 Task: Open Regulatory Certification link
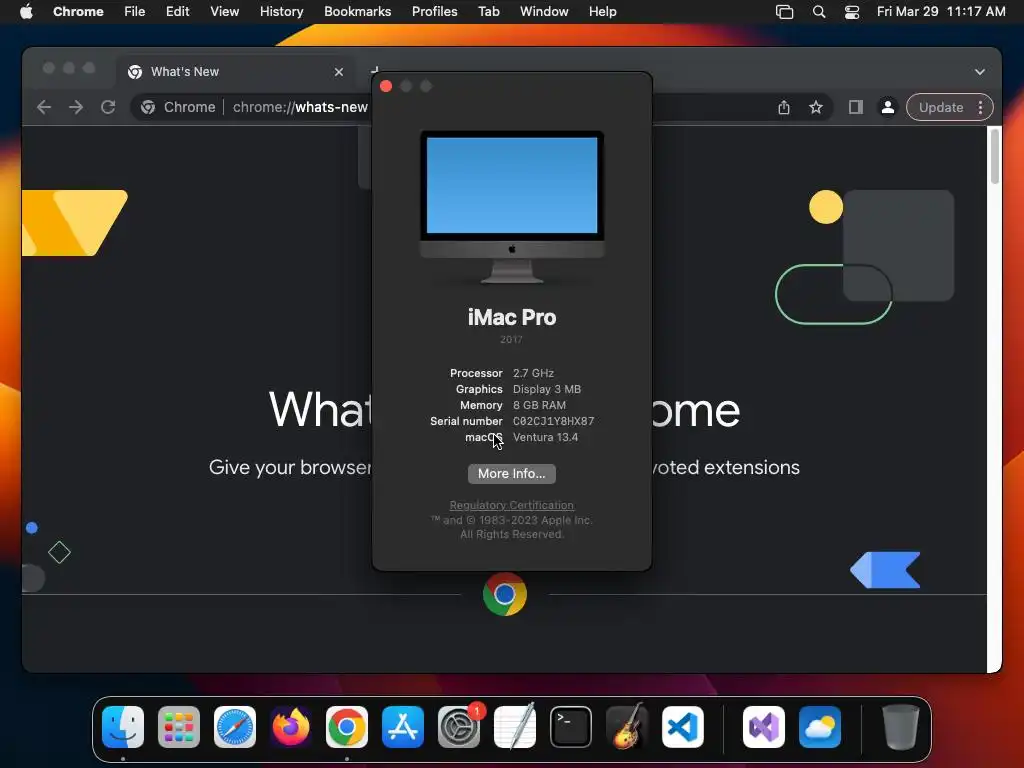coord(512,505)
